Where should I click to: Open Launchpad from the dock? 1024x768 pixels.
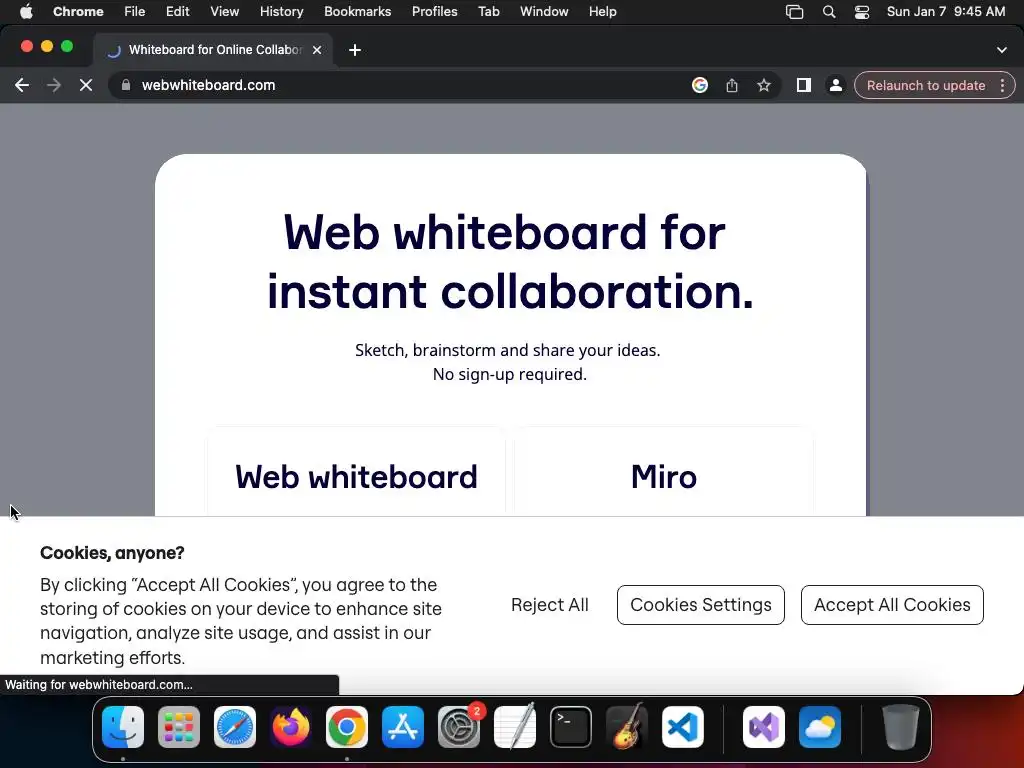(x=179, y=727)
